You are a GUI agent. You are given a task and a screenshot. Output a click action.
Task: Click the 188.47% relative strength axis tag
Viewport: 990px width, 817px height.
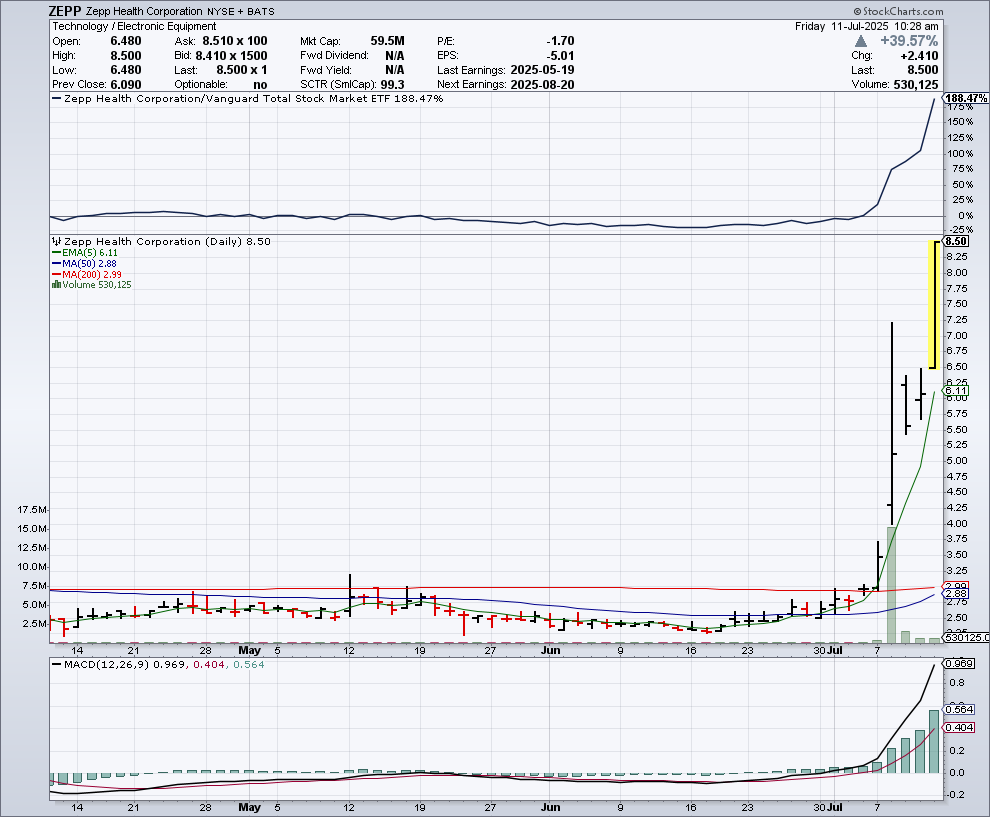(x=966, y=98)
